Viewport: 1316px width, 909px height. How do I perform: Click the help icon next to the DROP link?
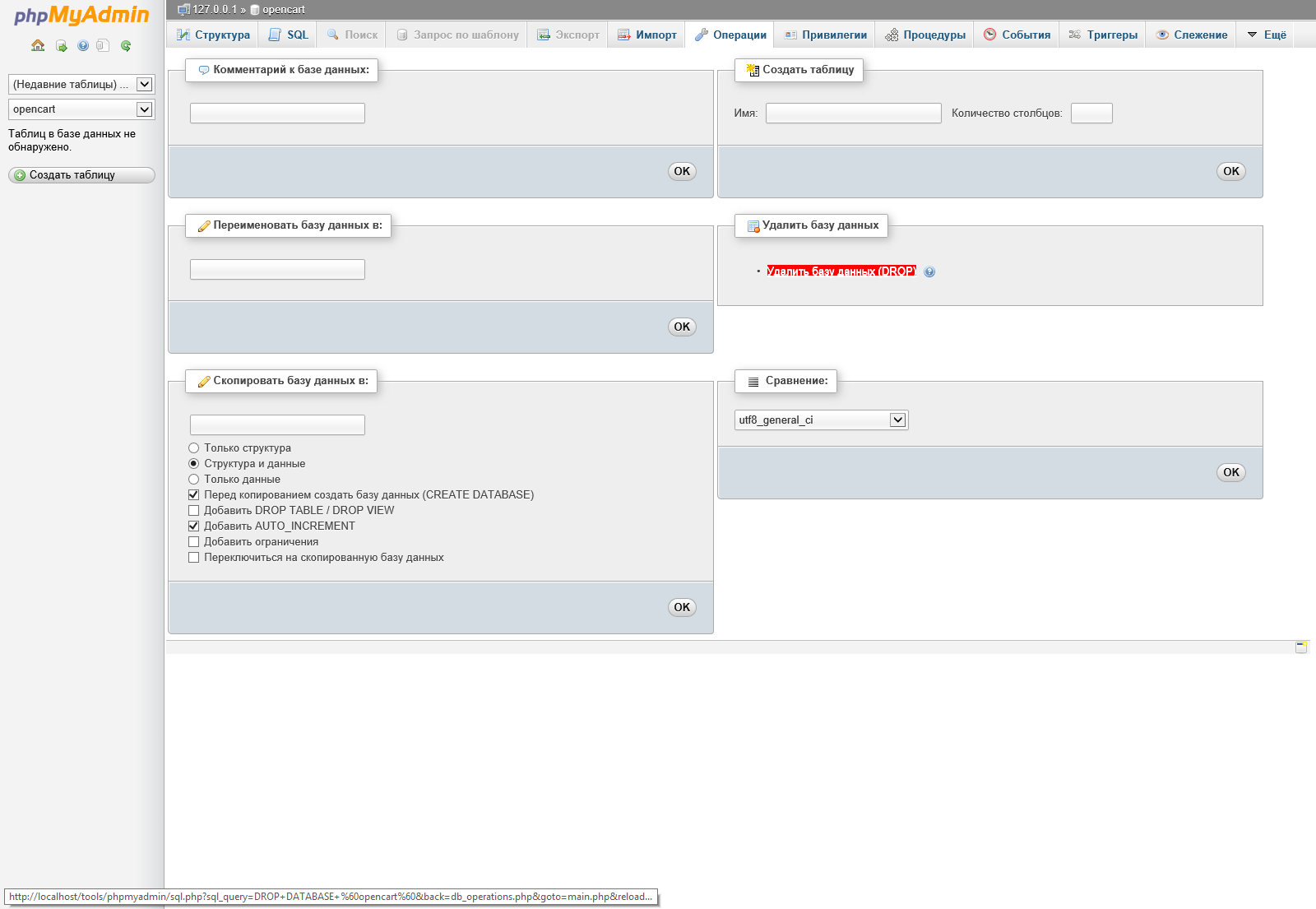point(929,272)
